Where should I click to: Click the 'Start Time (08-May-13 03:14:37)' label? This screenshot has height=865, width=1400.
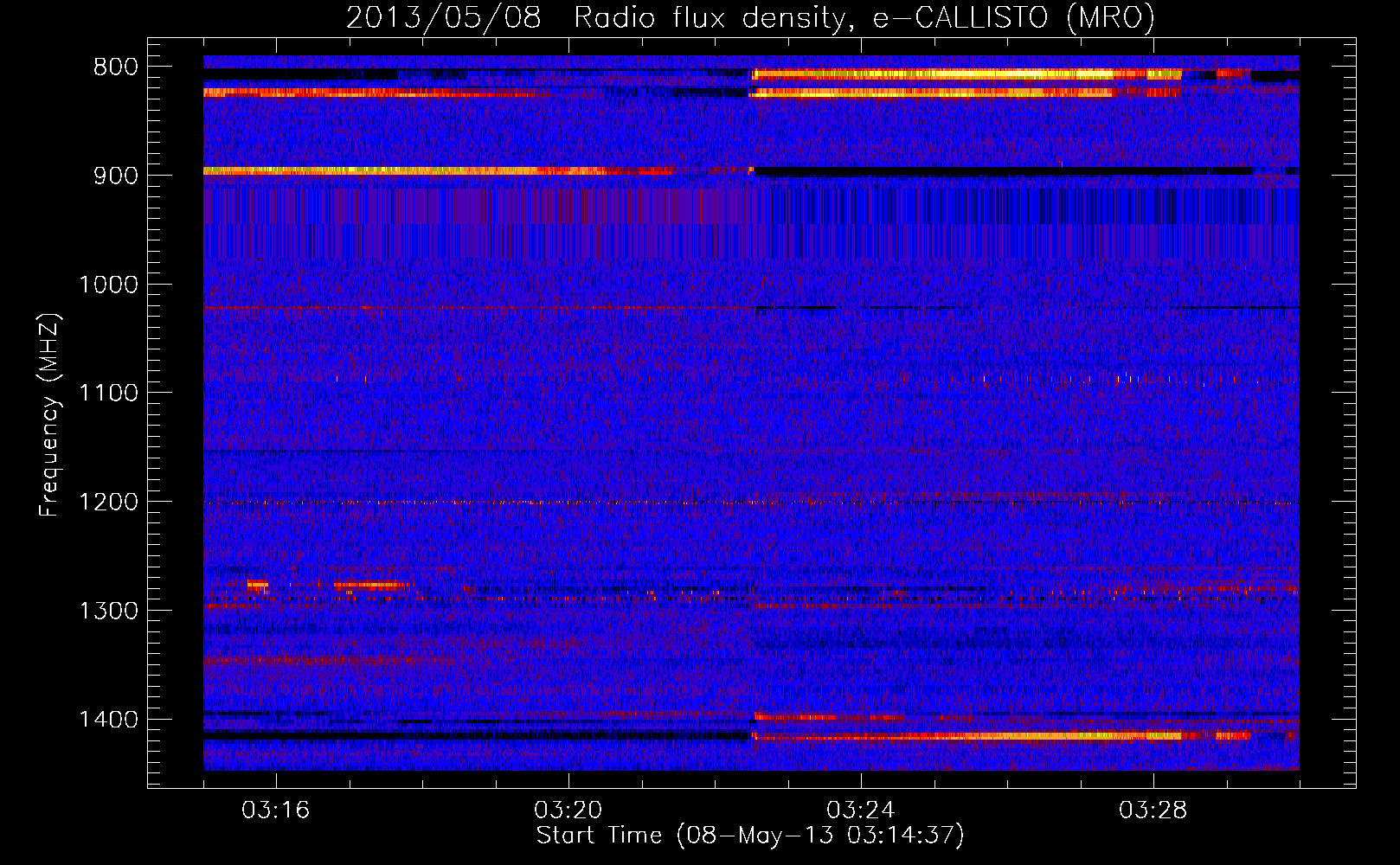[x=750, y=836]
